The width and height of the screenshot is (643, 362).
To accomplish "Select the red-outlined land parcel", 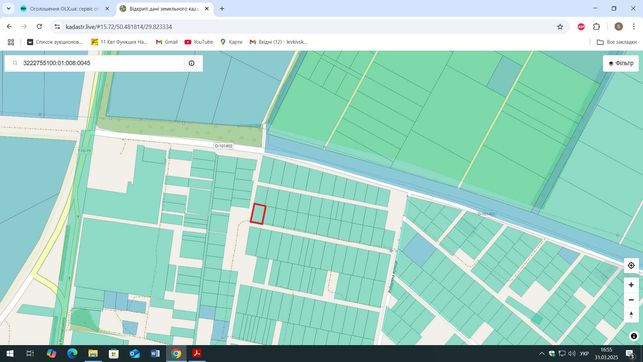I will coord(258,214).
